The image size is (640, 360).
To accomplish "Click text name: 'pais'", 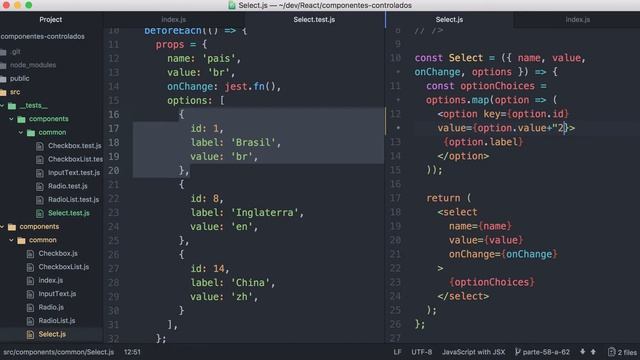I will pos(204,58).
